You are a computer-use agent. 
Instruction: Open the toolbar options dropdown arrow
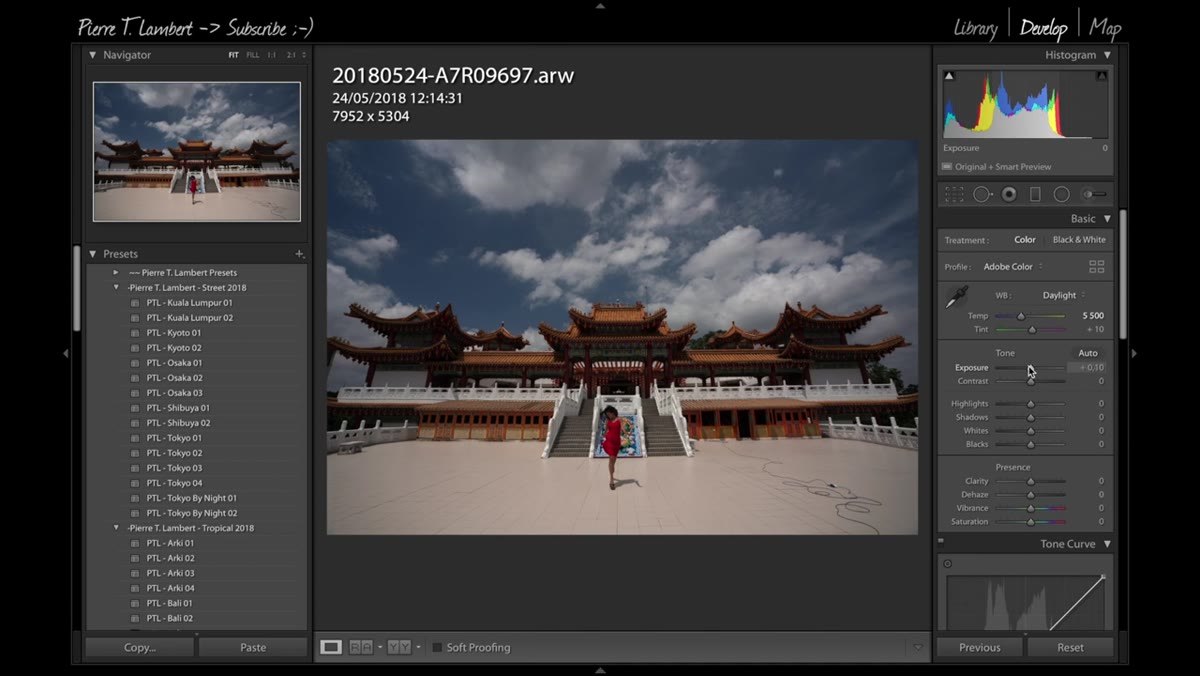click(918, 647)
